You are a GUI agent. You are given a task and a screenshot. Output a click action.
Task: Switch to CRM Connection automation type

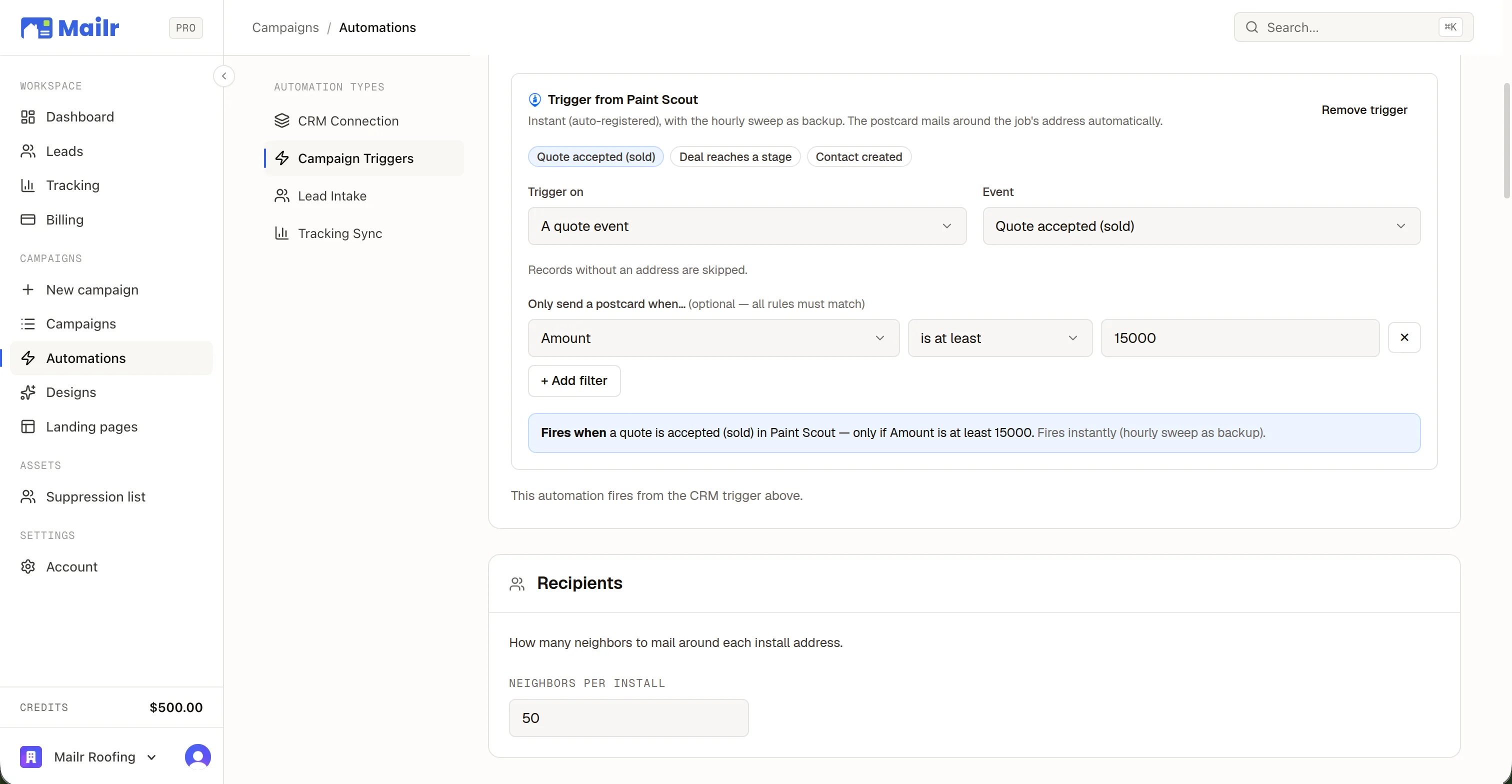click(x=364, y=121)
